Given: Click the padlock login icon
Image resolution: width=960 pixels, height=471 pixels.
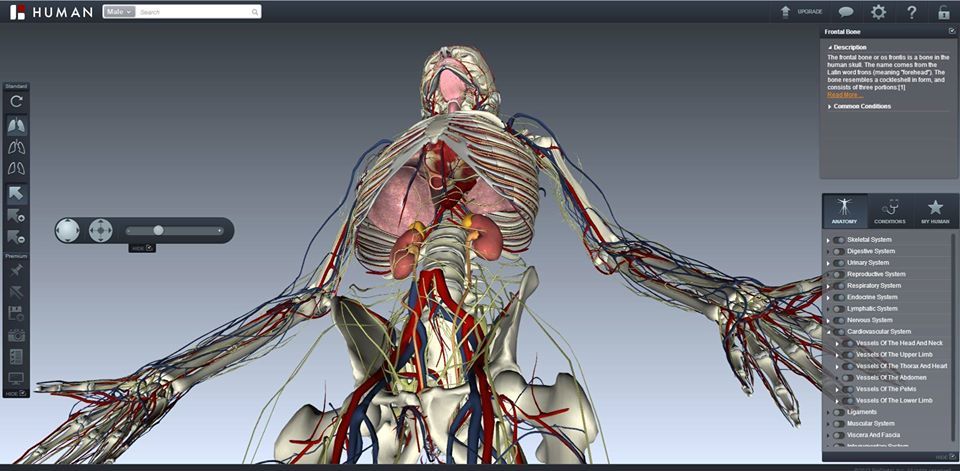Looking at the screenshot, I should pos(943,12).
